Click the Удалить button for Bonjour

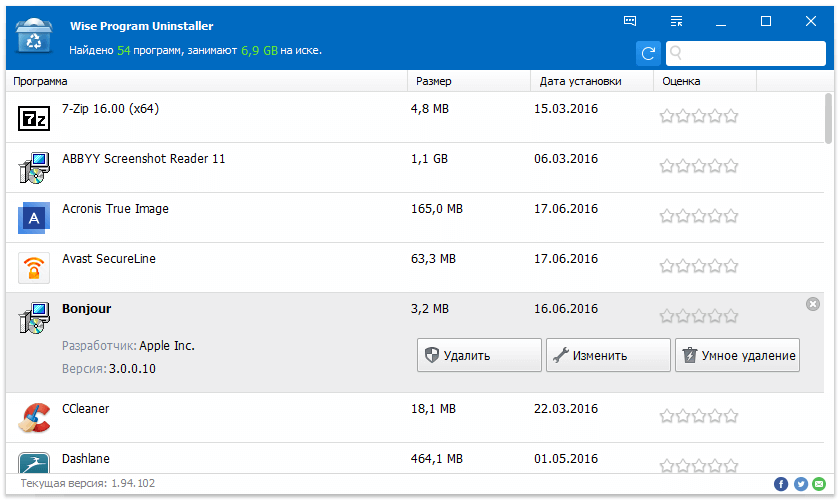(479, 355)
